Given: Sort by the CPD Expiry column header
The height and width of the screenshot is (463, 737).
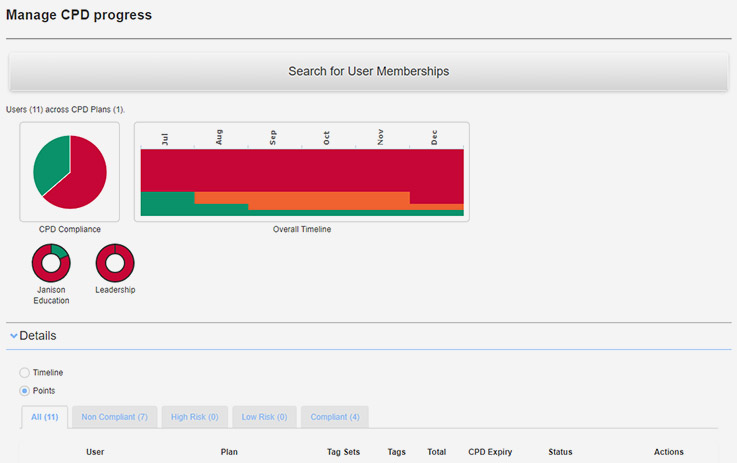Looking at the screenshot, I should [x=490, y=452].
